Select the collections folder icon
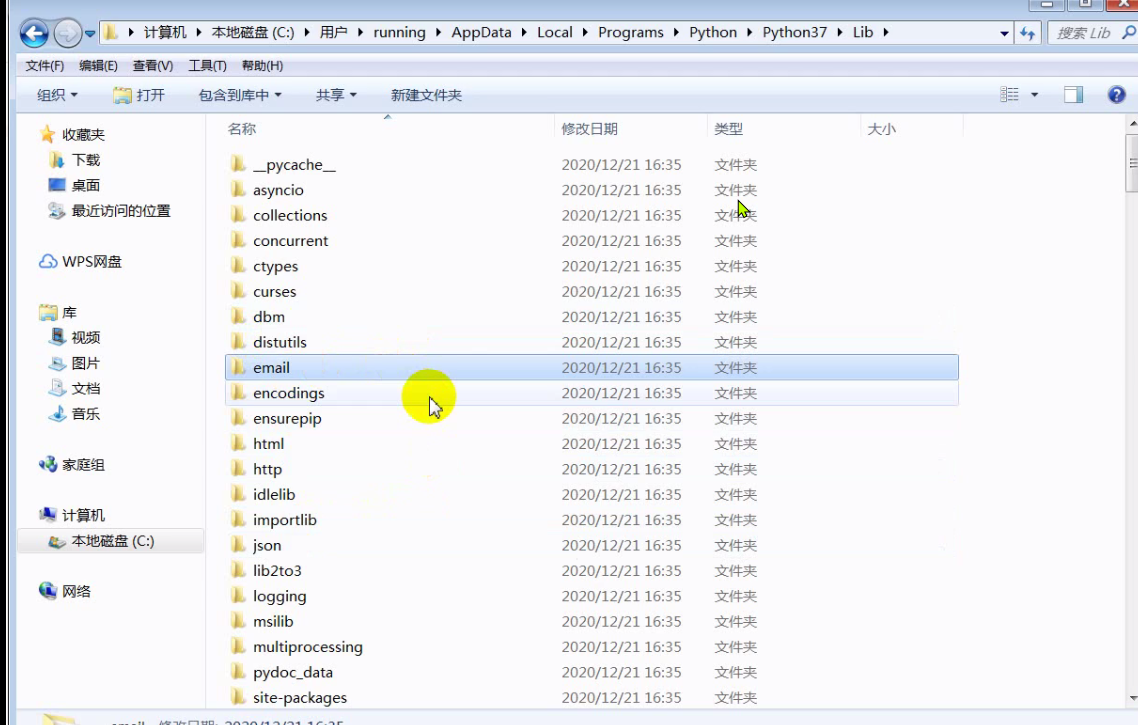 click(238, 215)
